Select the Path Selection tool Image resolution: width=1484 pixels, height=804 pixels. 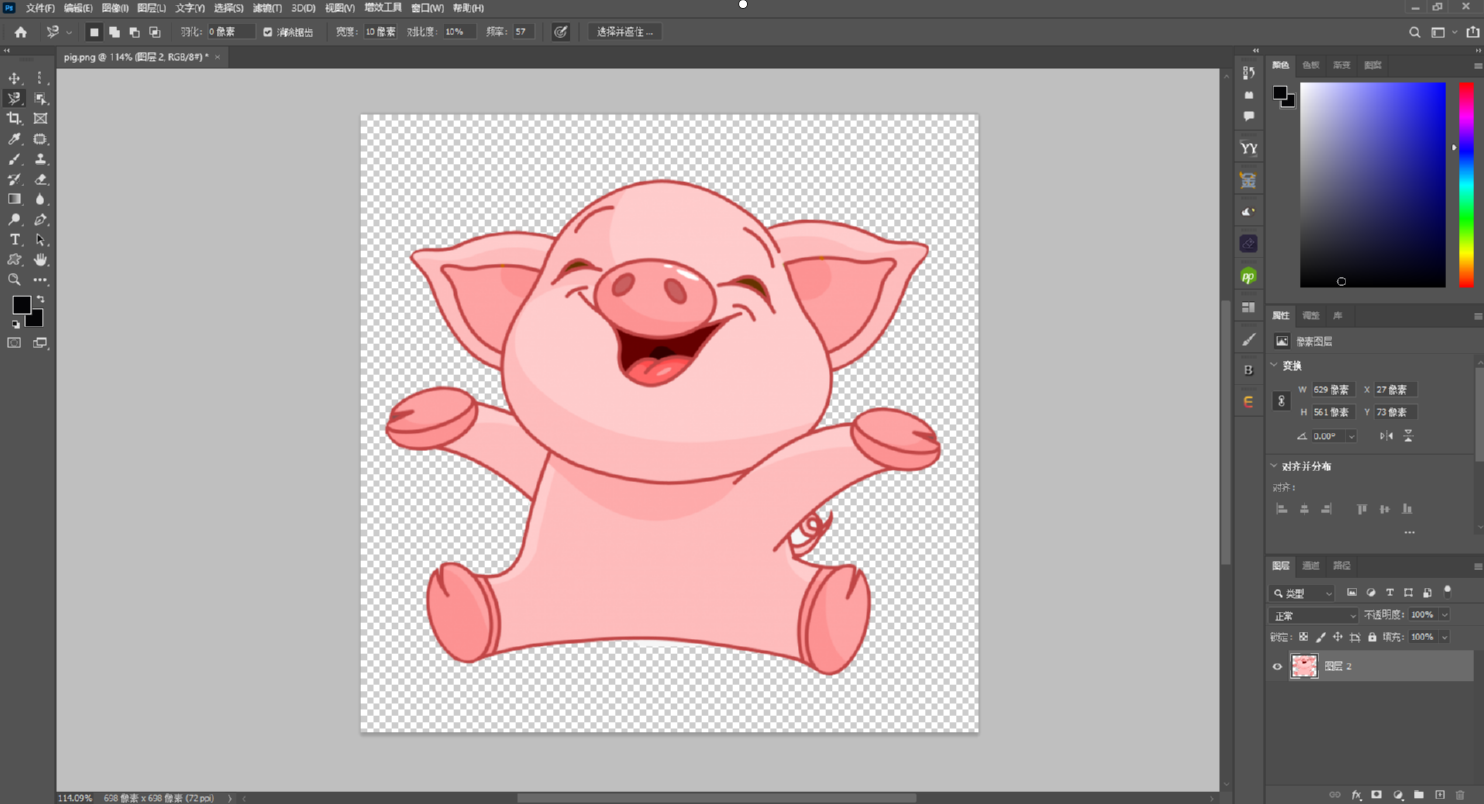pos(40,240)
